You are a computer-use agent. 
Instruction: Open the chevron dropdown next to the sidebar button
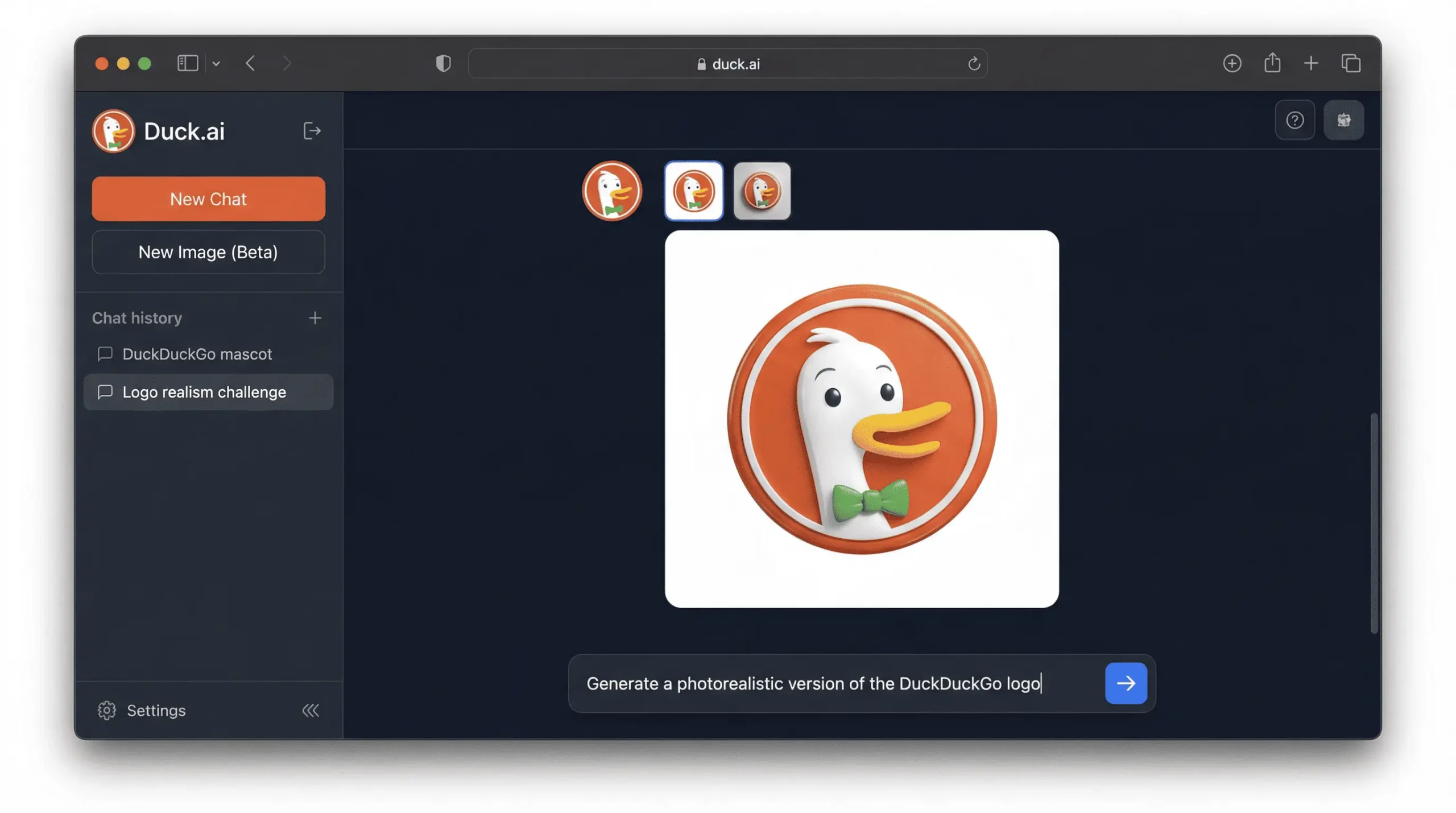217,63
